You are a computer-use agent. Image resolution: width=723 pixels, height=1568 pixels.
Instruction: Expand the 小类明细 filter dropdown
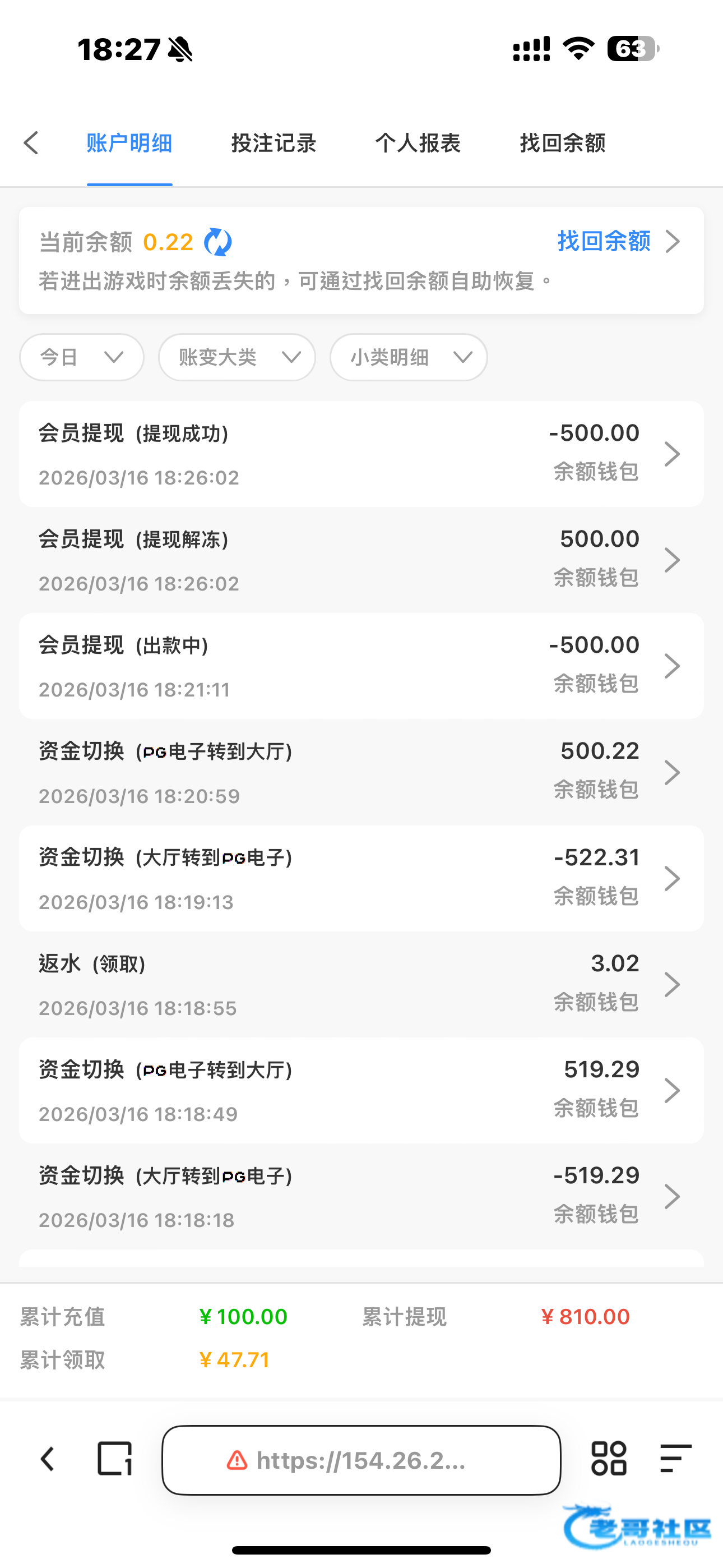point(409,357)
